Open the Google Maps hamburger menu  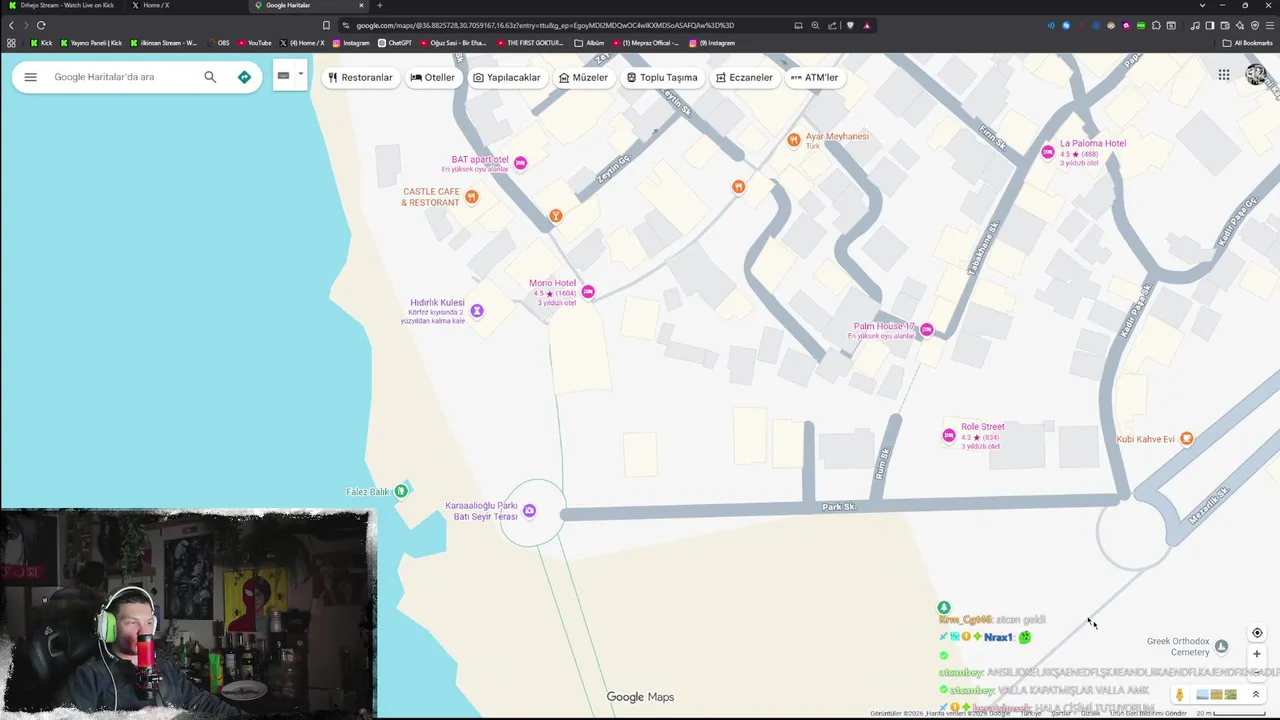30,77
